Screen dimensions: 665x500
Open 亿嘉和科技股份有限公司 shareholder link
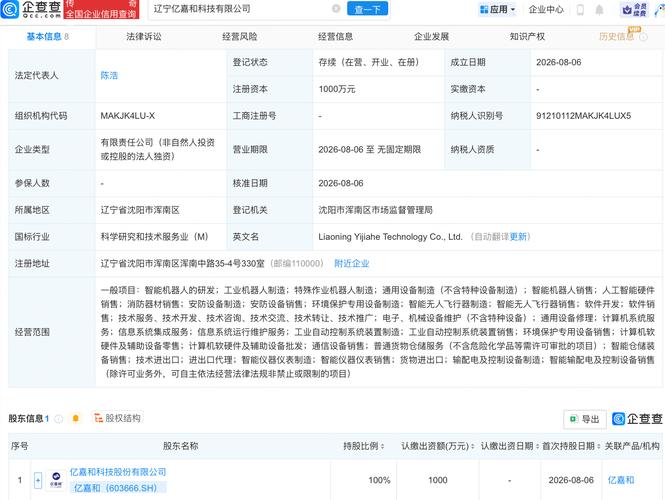(x=118, y=472)
